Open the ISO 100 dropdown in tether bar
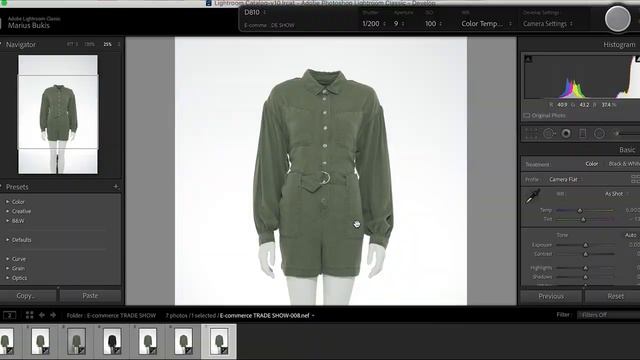The image size is (640, 360). coord(433,24)
